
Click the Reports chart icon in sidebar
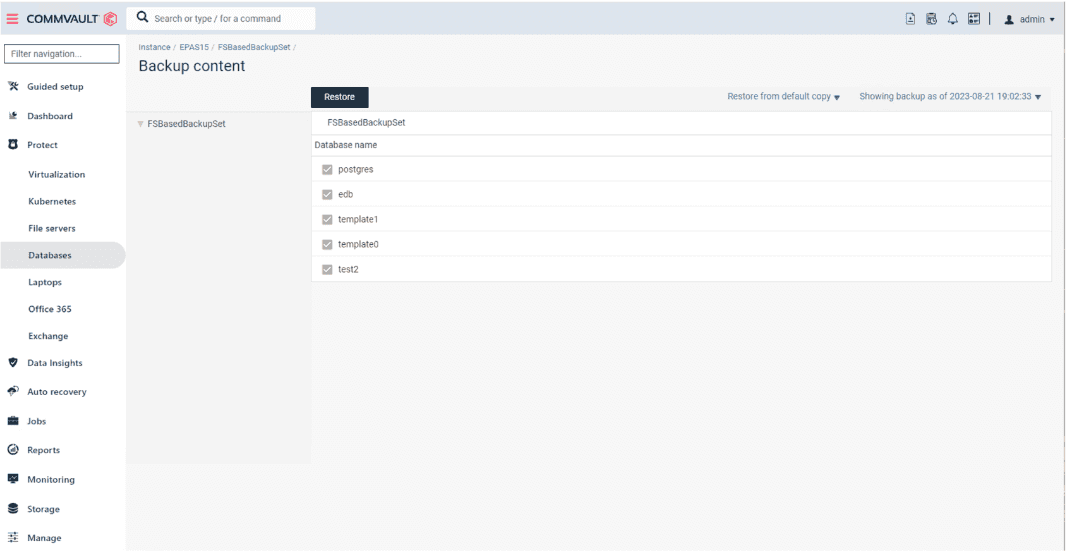[13, 450]
